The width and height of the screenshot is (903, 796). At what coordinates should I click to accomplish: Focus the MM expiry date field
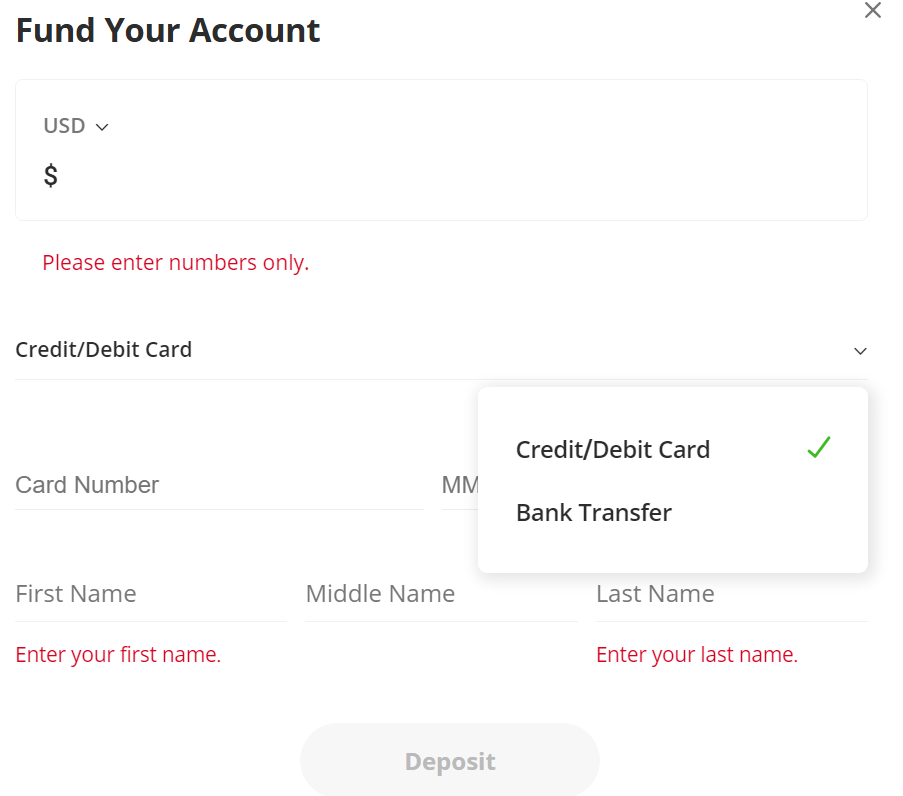[459, 486]
